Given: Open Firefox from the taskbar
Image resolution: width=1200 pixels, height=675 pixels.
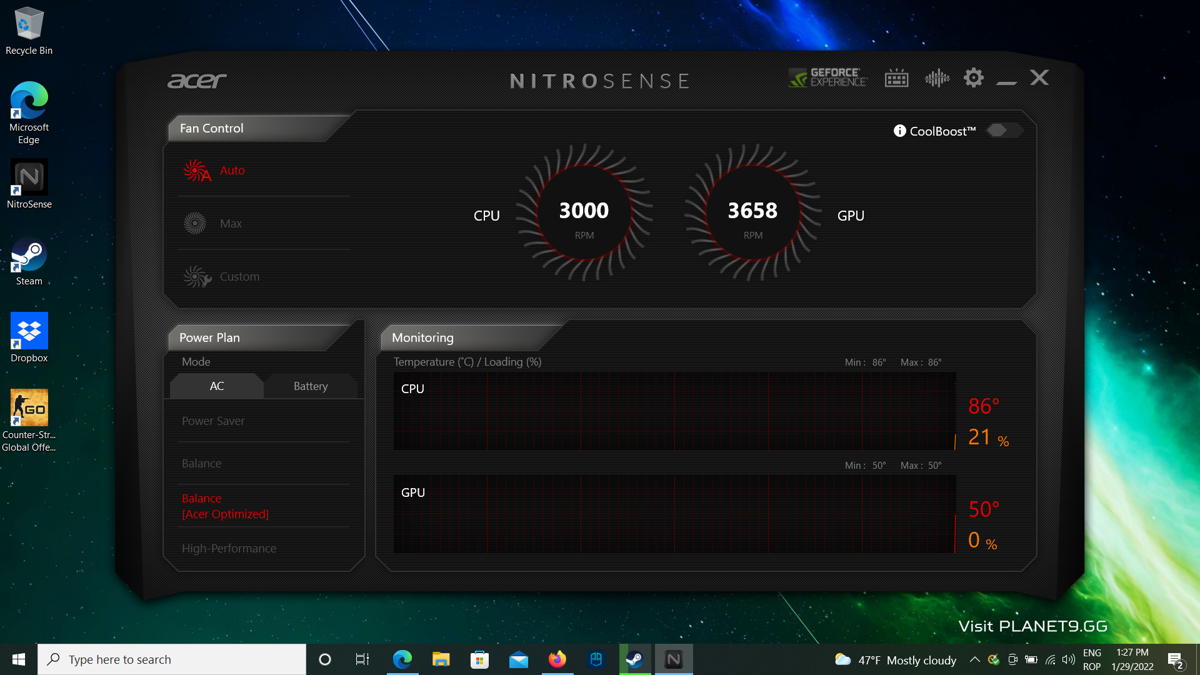Looking at the screenshot, I should (x=557, y=659).
